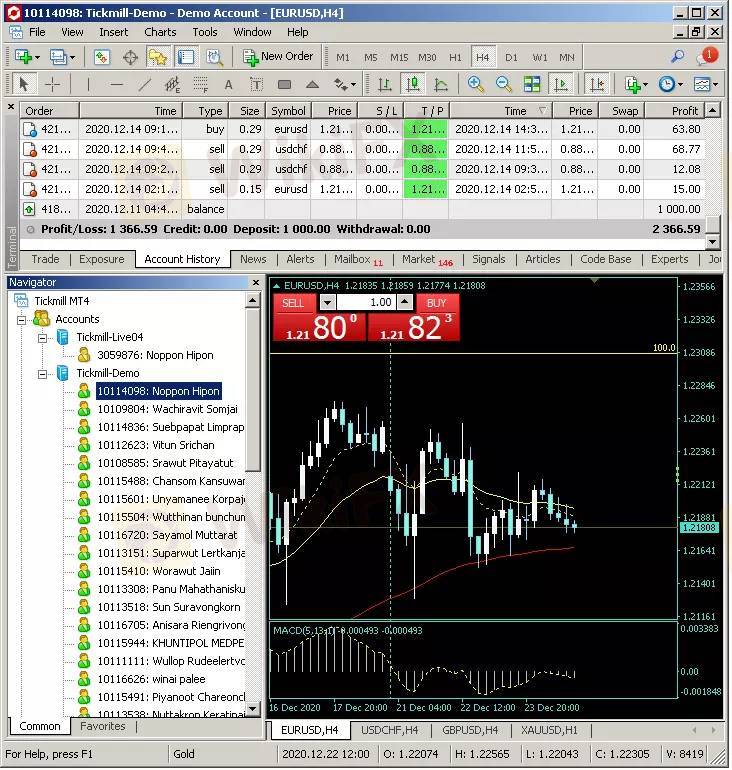
Task: Toggle the M15 timeframe button
Action: tap(399, 57)
